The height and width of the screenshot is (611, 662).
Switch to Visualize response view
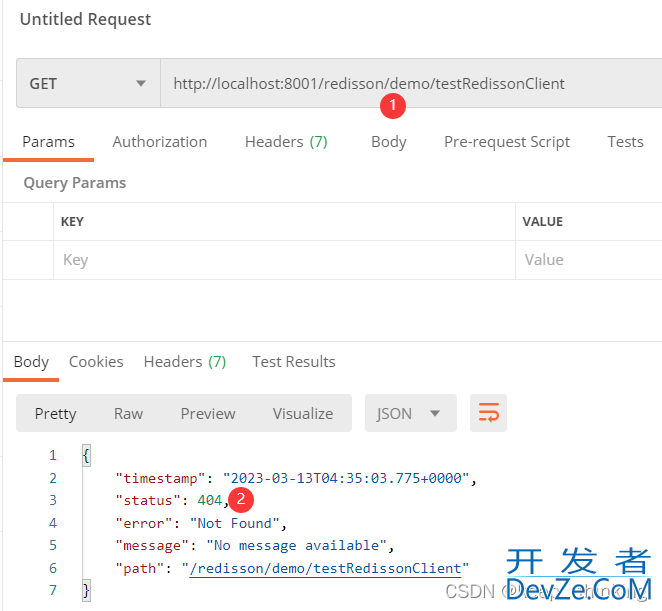(x=303, y=413)
